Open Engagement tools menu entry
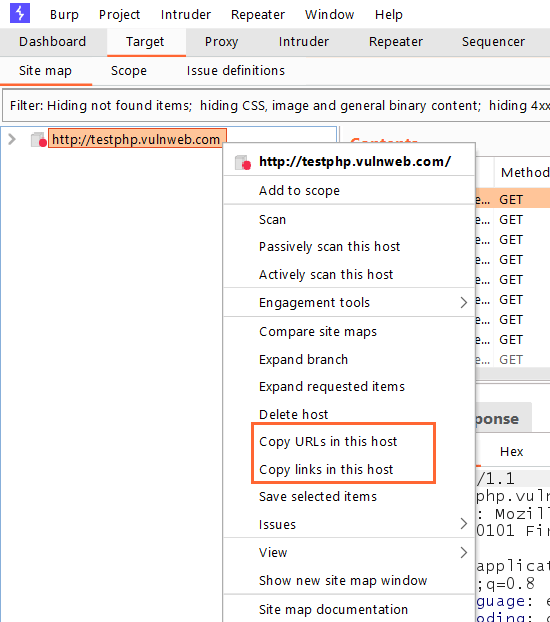This screenshot has width=550, height=622. [349, 303]
